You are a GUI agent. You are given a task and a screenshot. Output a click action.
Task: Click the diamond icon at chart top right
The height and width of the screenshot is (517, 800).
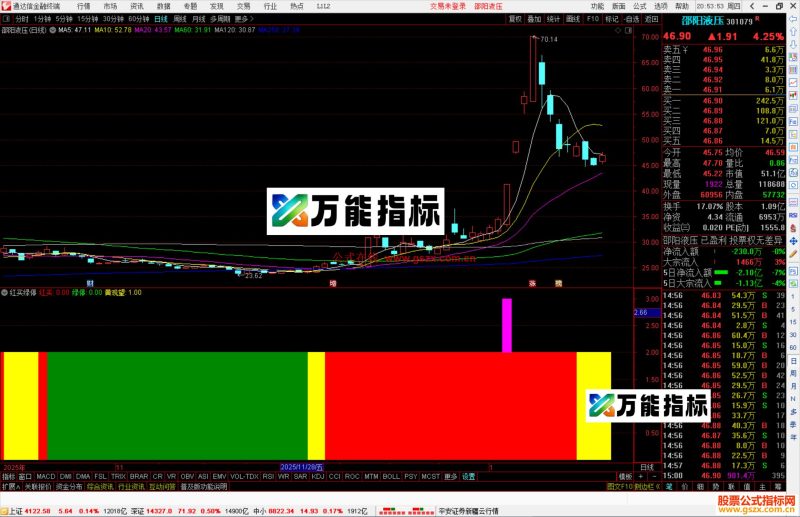[x=618, y=31]
